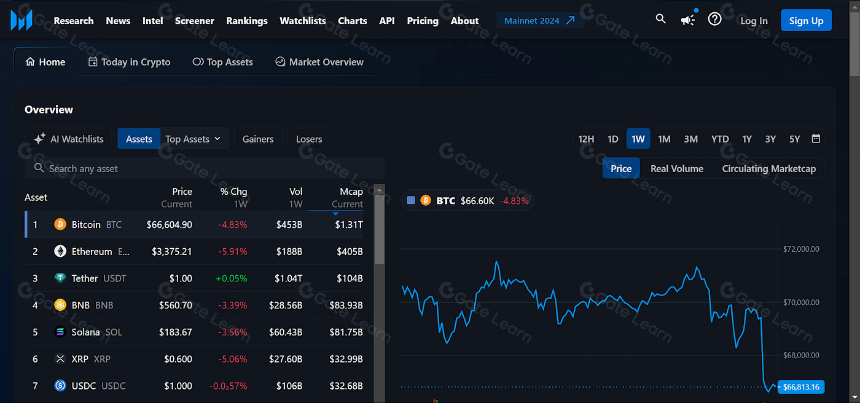Click the Market Overview gauge icon
The height and width of the screenshot is (403, 860).
click(x=280, y=62)
